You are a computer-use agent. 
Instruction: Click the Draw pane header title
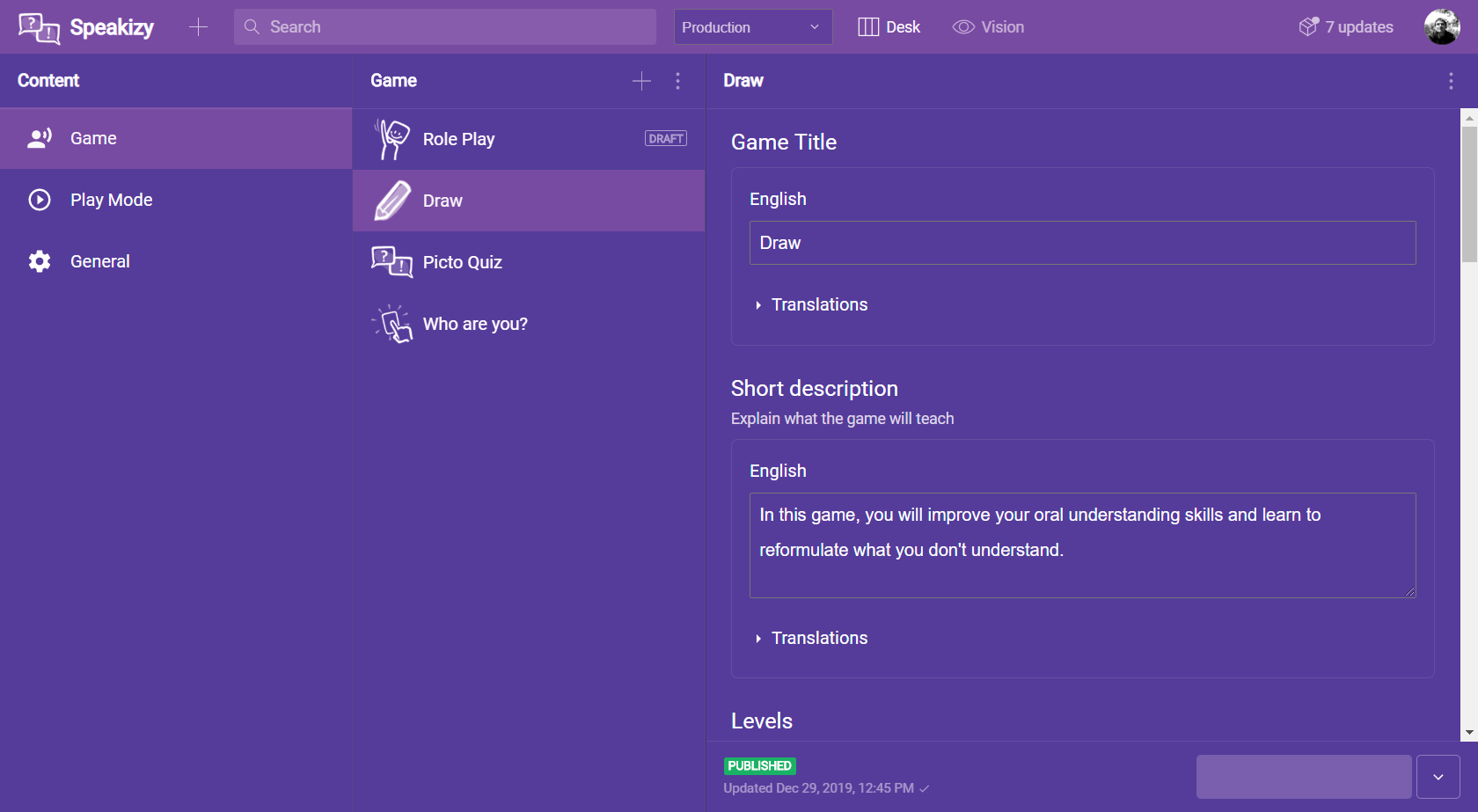[x=743, y=81]
